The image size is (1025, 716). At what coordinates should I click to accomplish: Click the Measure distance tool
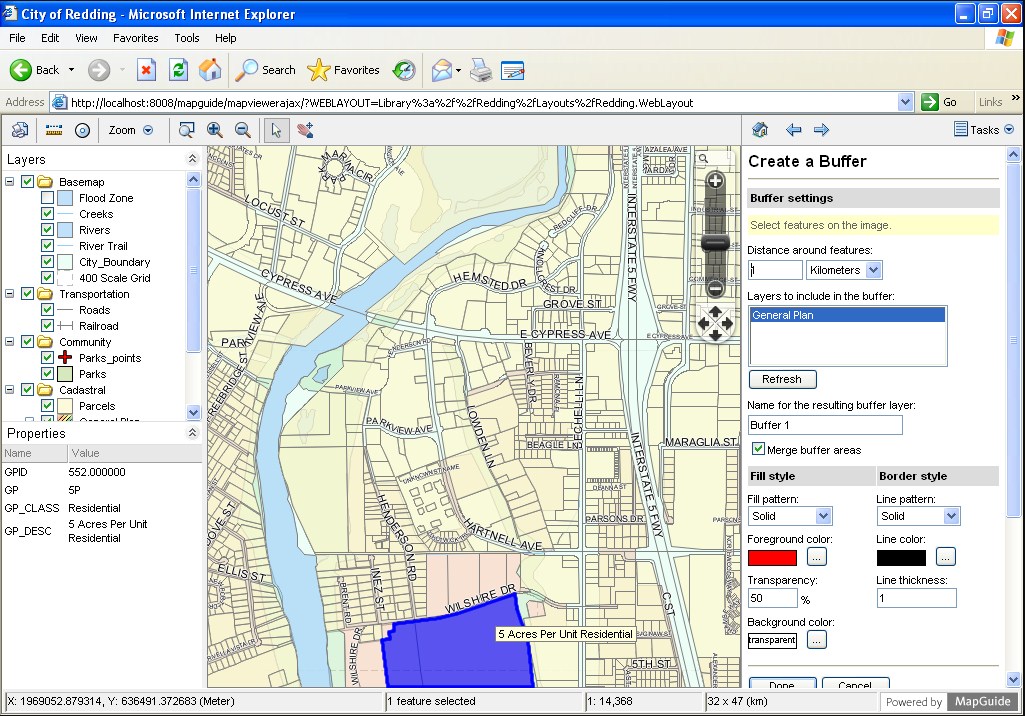click(53, 130)
